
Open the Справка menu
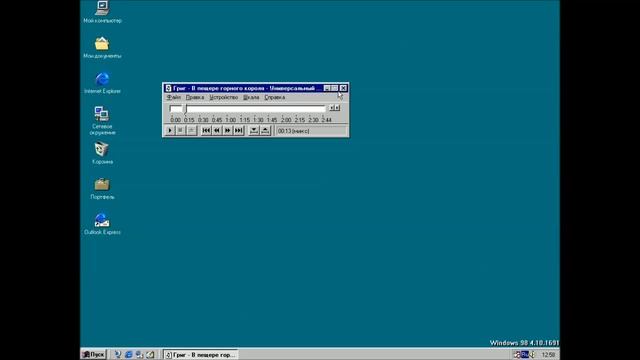(275, 98)
